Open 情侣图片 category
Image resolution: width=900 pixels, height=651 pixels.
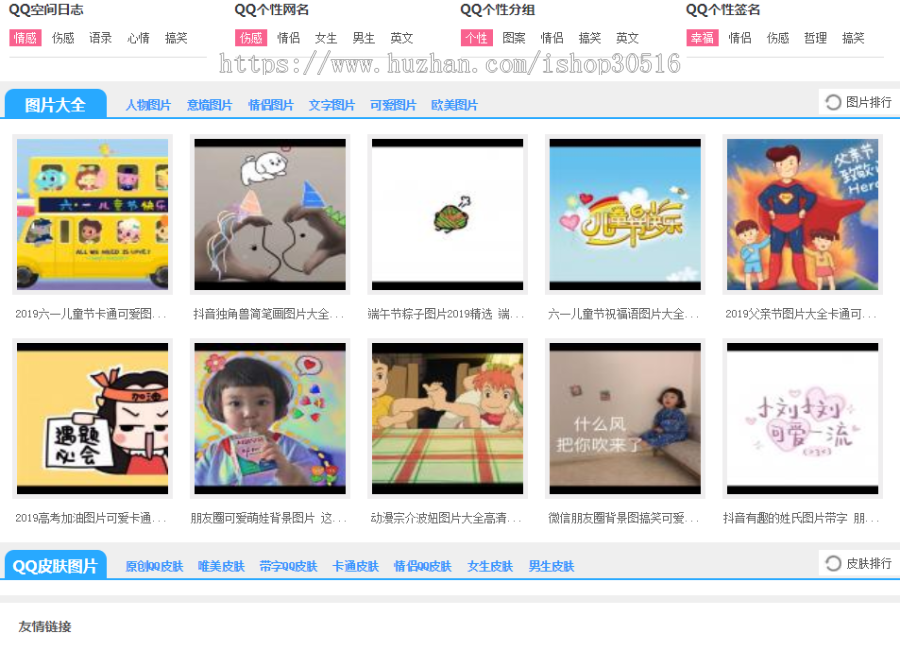coord(271,106)
